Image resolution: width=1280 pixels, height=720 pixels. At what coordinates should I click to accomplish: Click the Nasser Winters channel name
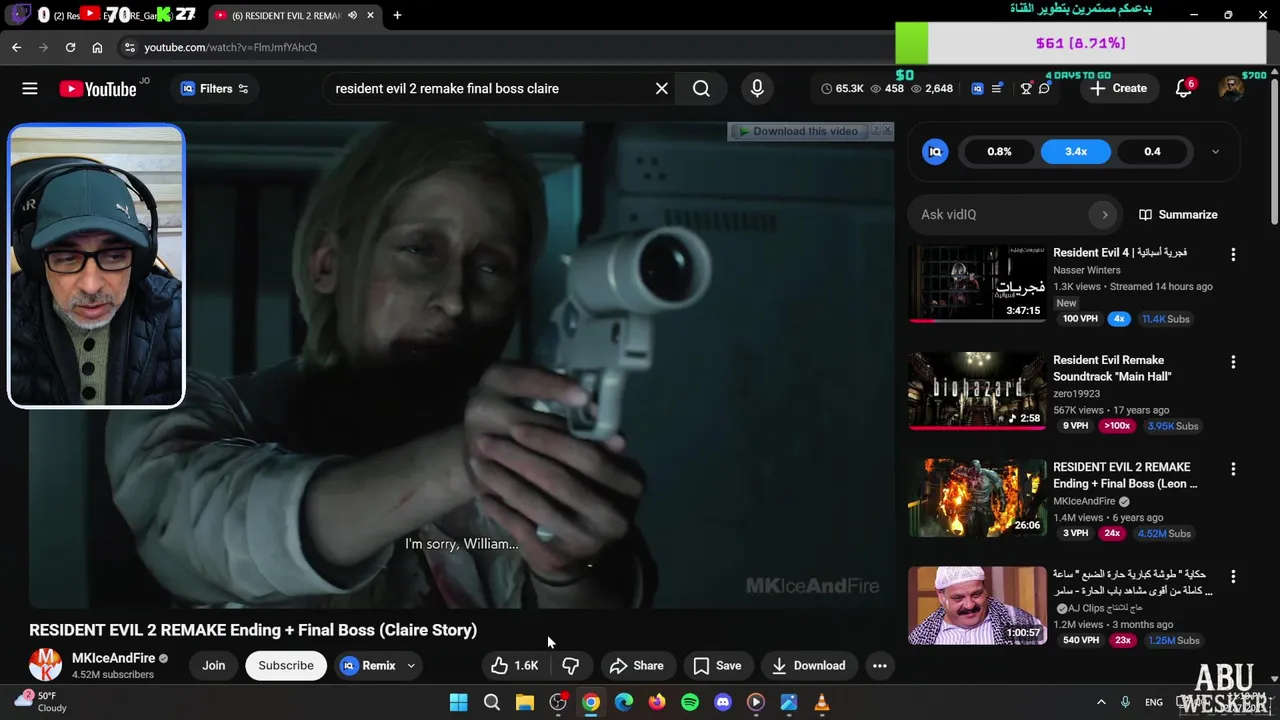click(x=1087, y=270)
